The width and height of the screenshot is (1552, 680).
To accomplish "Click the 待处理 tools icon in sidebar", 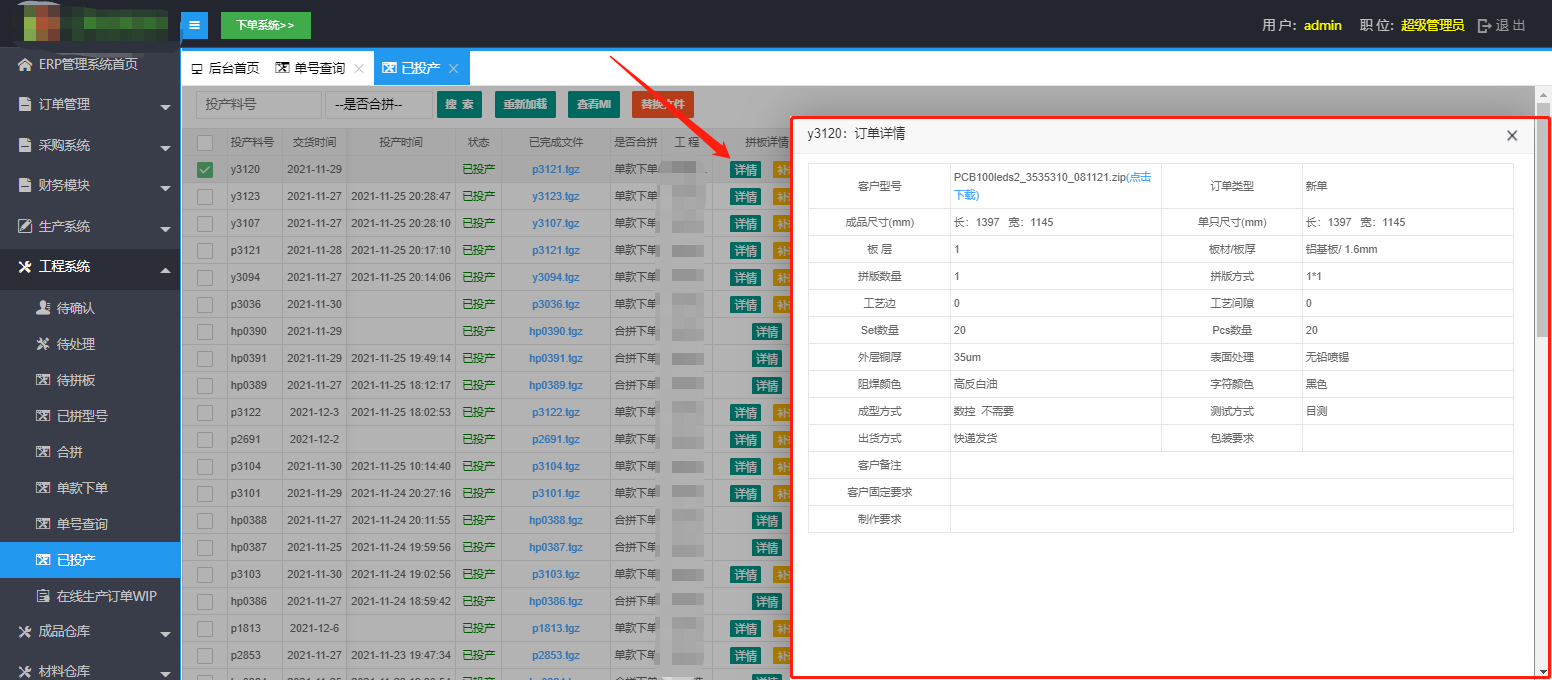I will [43, 344].
